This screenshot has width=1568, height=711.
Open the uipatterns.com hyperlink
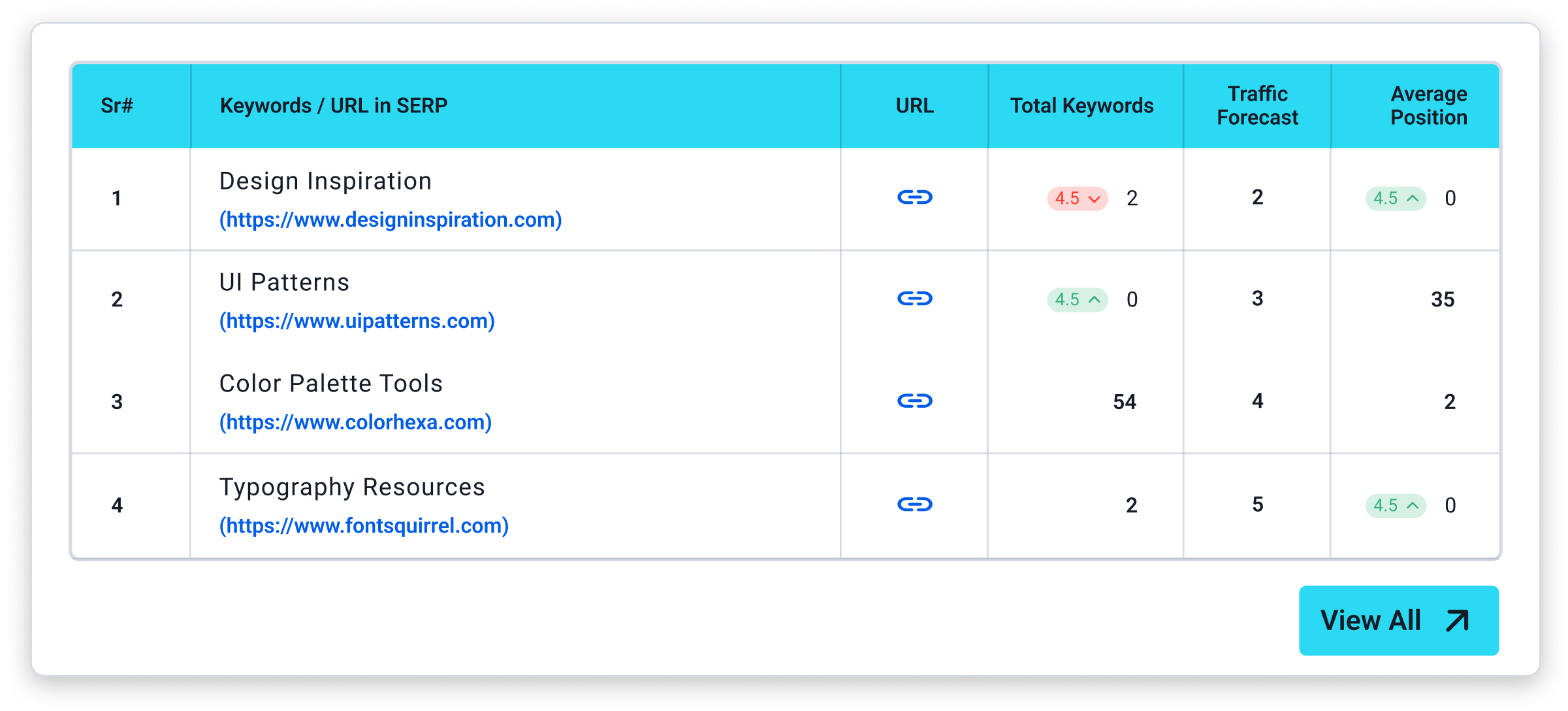[x=357, y=321]
